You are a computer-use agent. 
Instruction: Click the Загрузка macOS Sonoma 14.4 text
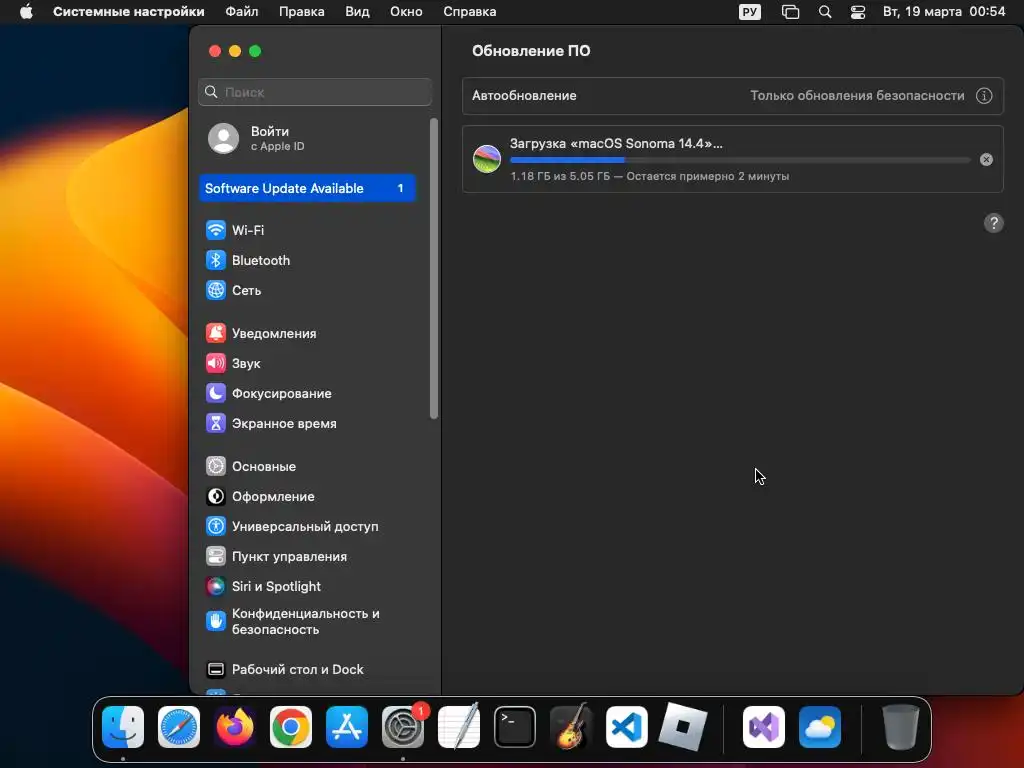[616, 144]
